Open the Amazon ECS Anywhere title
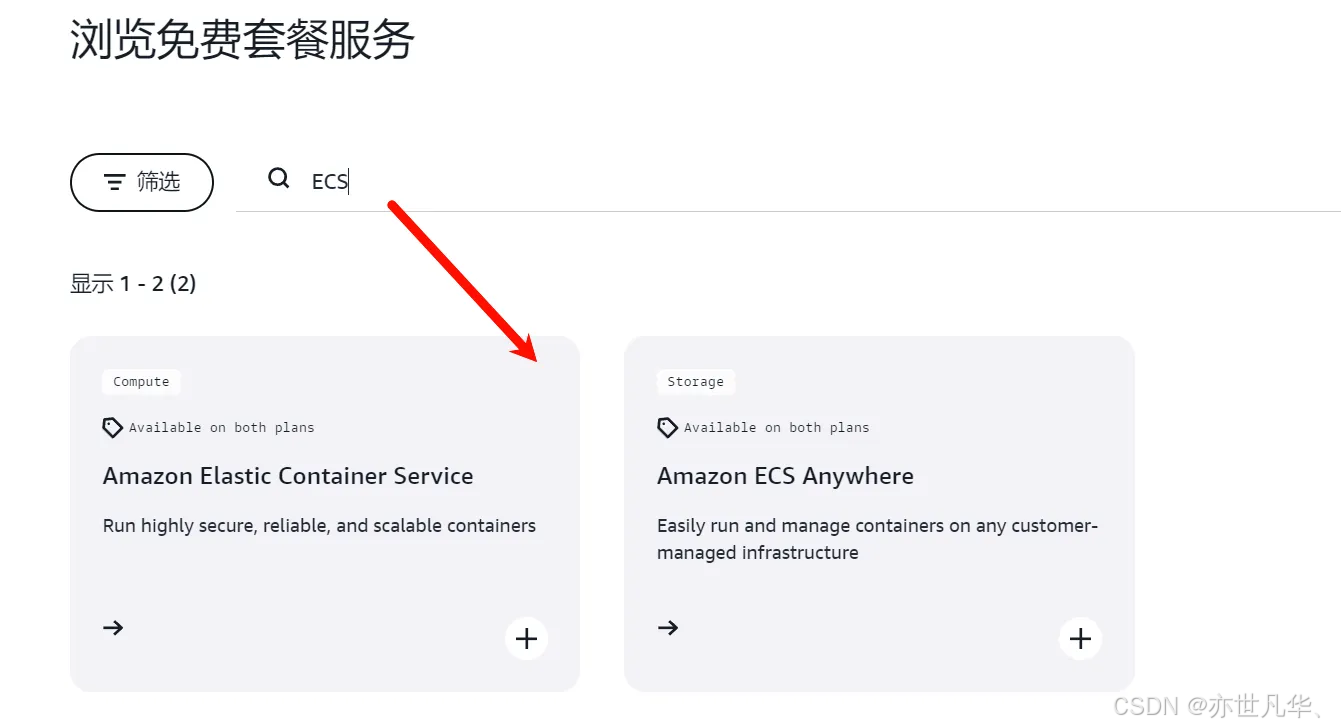Viewport: 1341px width, 728px height. (785, 476)
